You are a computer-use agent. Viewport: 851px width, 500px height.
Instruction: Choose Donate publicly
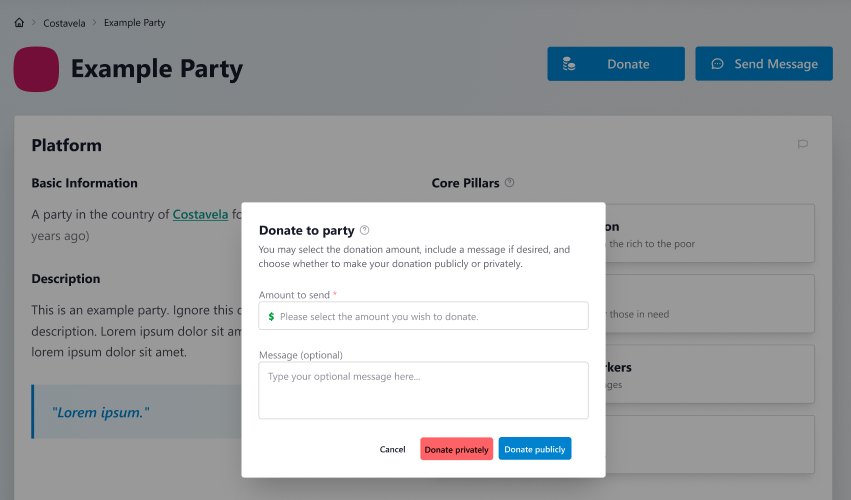pos(535,449)
